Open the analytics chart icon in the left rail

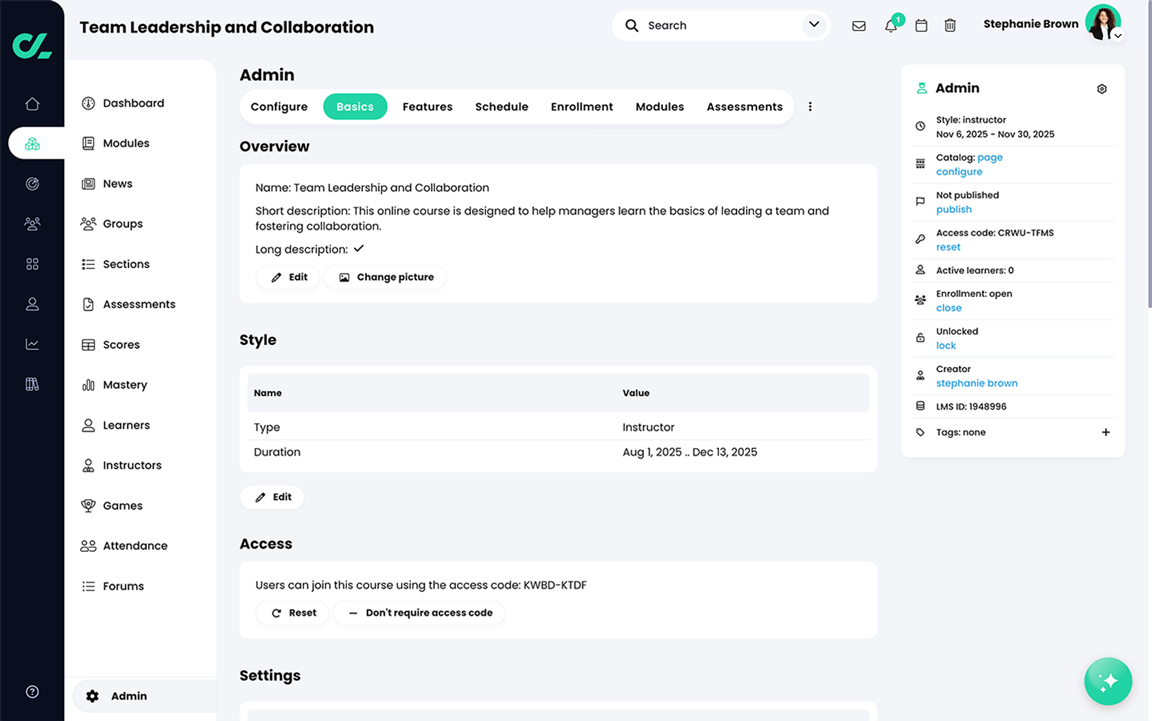click(32, 343)
